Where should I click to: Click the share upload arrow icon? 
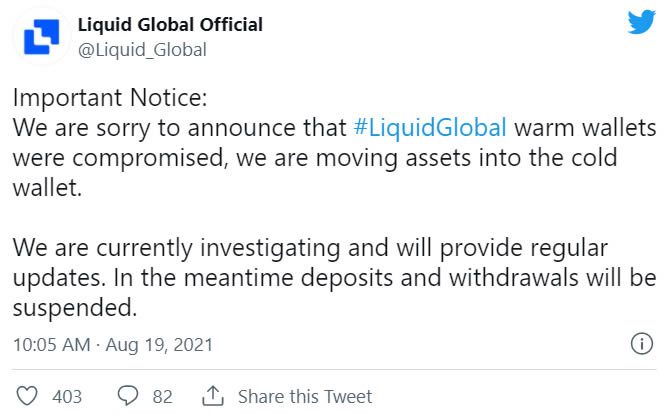212,396
